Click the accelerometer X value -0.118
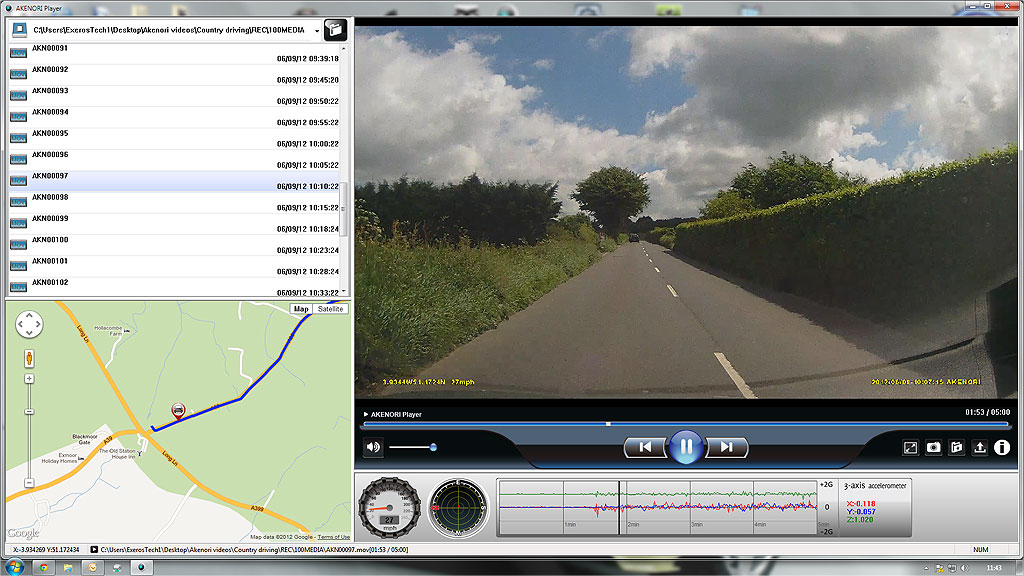This screenshot has width=1024, height=576. (861, 504)
